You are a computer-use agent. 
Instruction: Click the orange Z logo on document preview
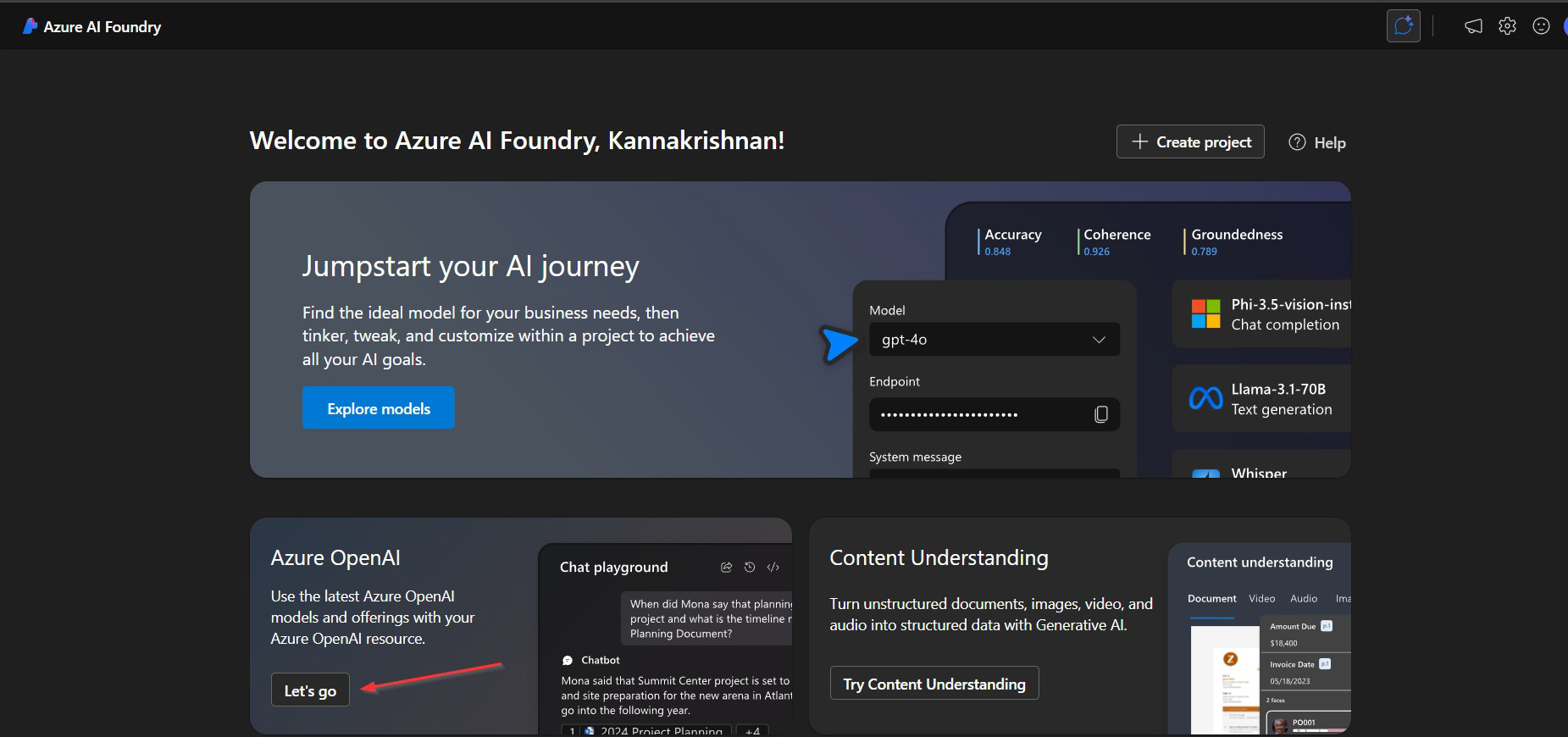[1230, 659]
